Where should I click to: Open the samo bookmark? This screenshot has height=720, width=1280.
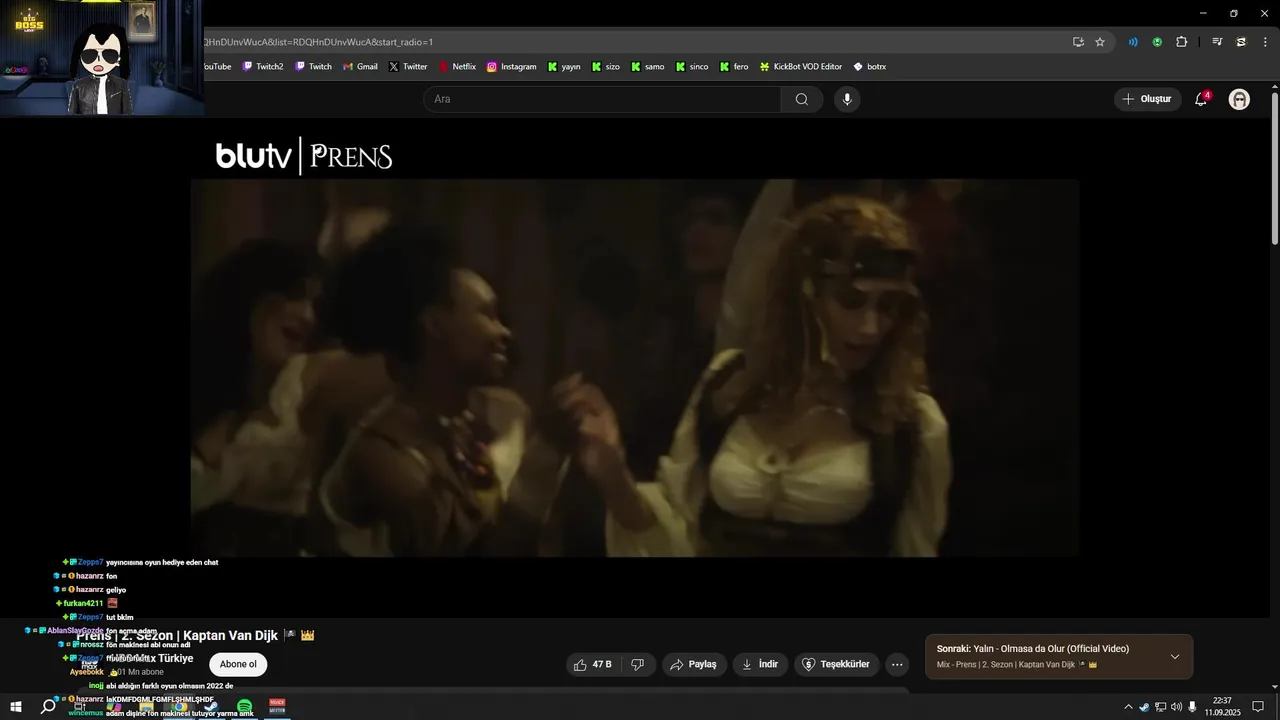(648, 67)
